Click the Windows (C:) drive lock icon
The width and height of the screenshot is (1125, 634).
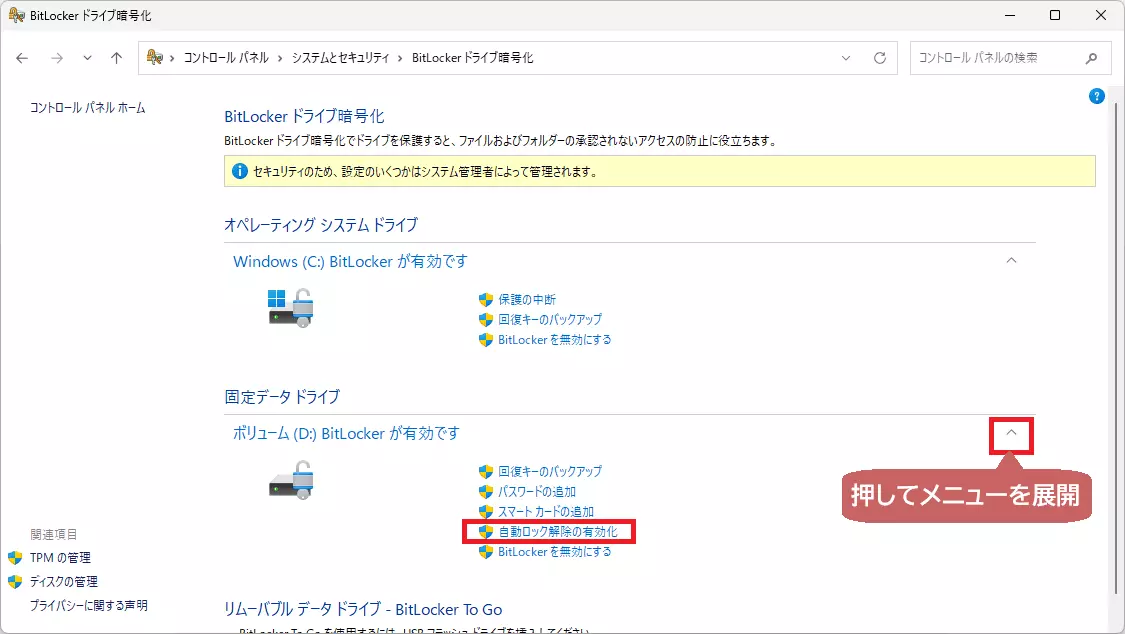(291, 308)
